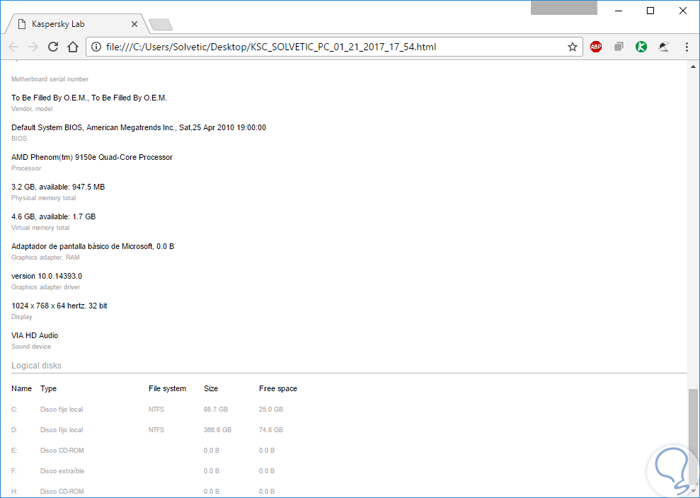Close the browser window
The image size is (700, 498).
[x=683, y=11]
